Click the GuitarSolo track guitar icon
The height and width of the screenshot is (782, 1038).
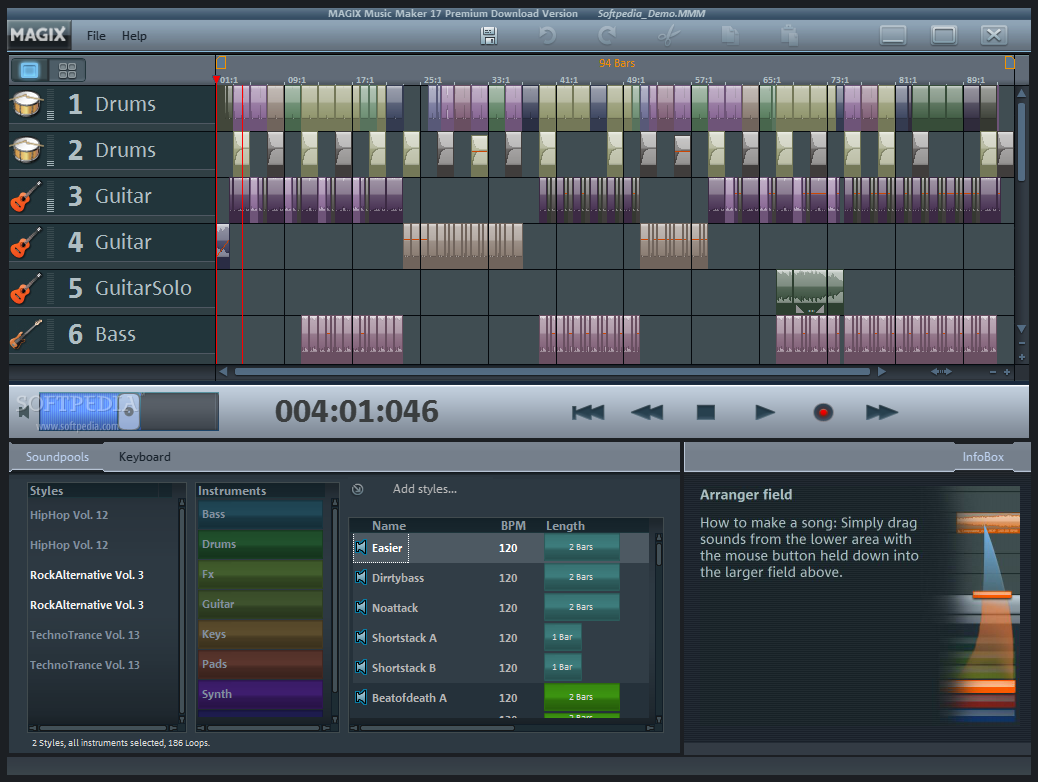pos(26,289)
